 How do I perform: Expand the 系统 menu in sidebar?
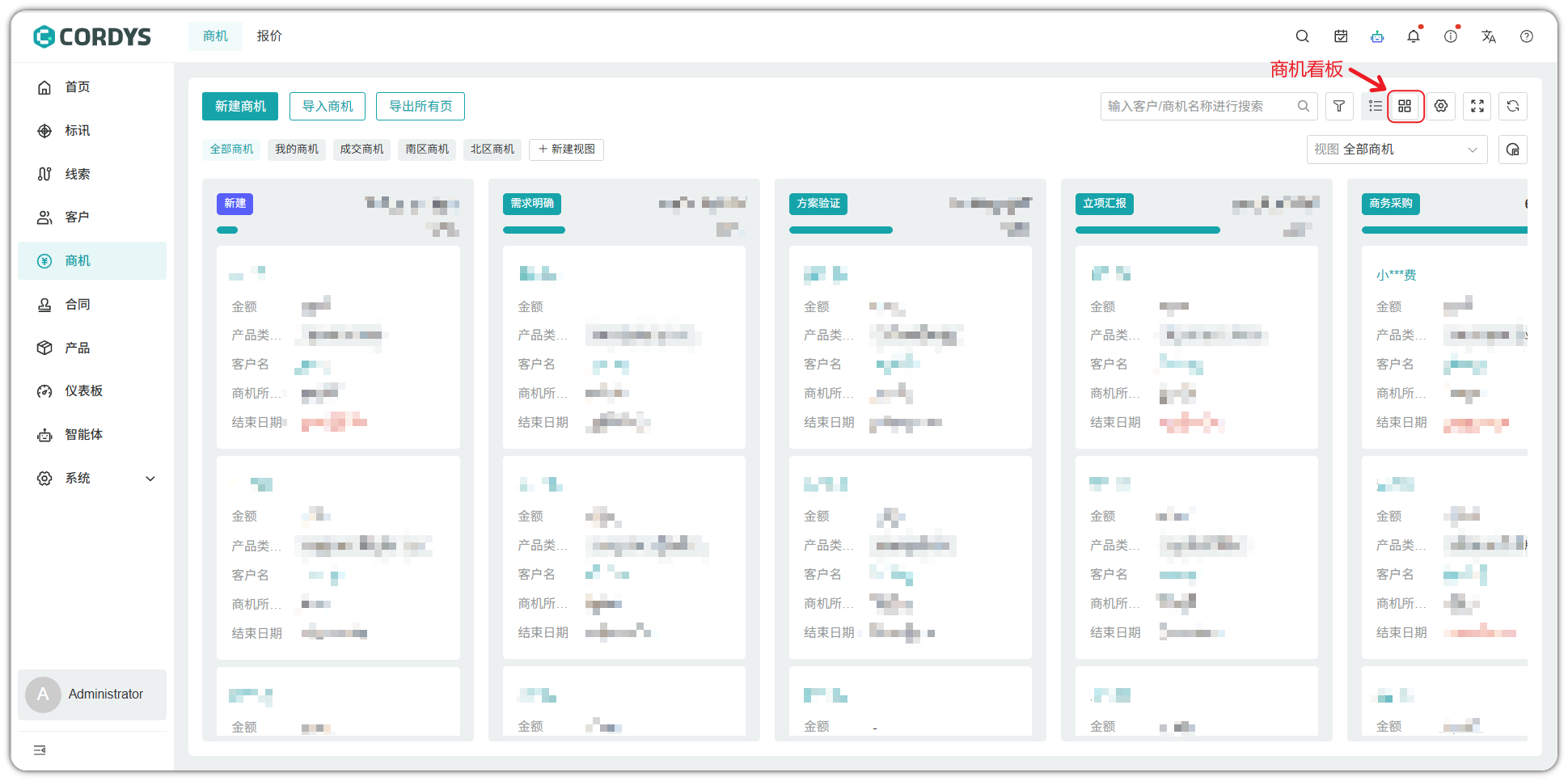pyautogui.click(x=150, y=479)
